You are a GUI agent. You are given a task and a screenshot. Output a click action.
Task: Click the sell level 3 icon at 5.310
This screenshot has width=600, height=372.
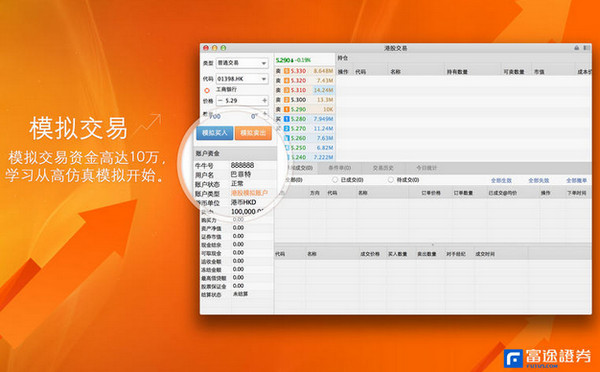[x=287, y=90]
